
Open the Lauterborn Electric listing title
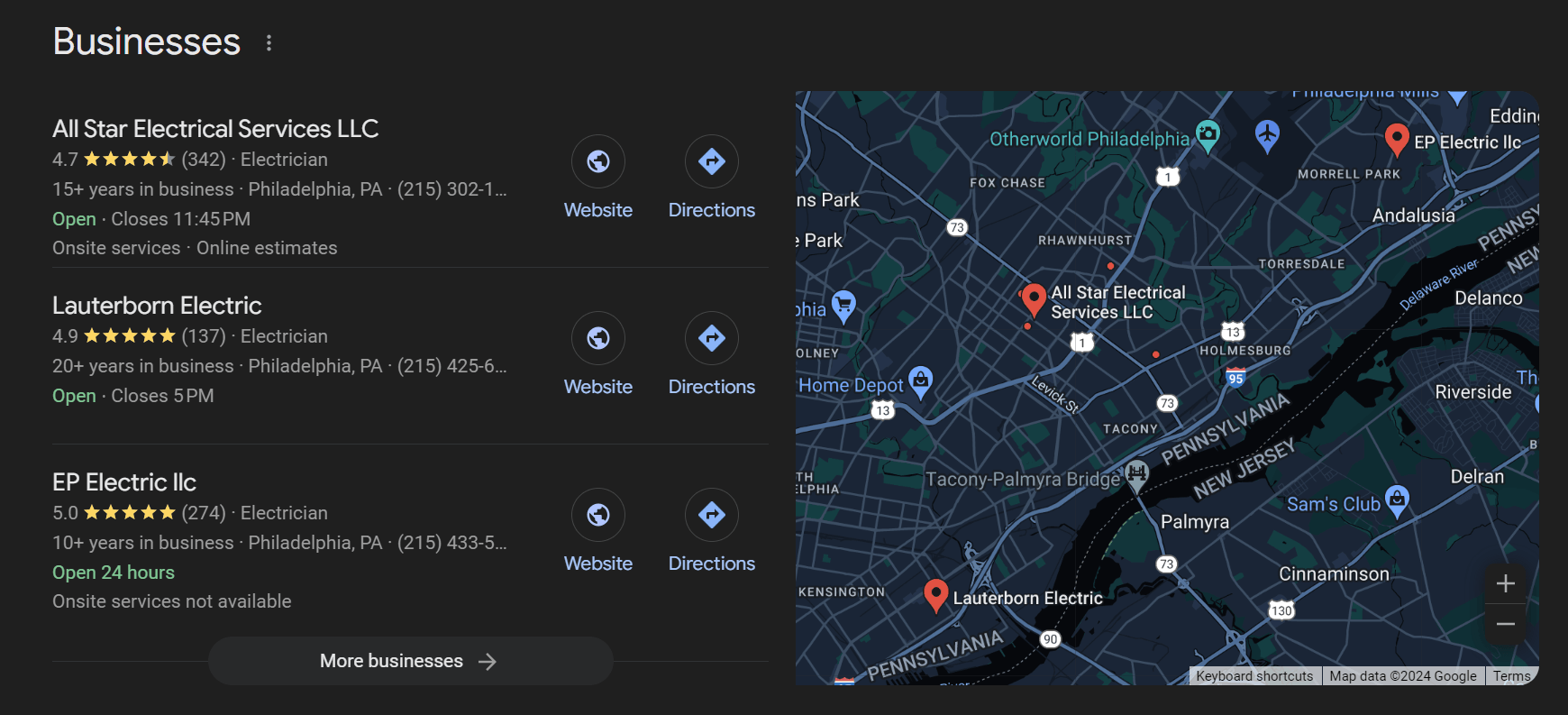click(157, 306)
